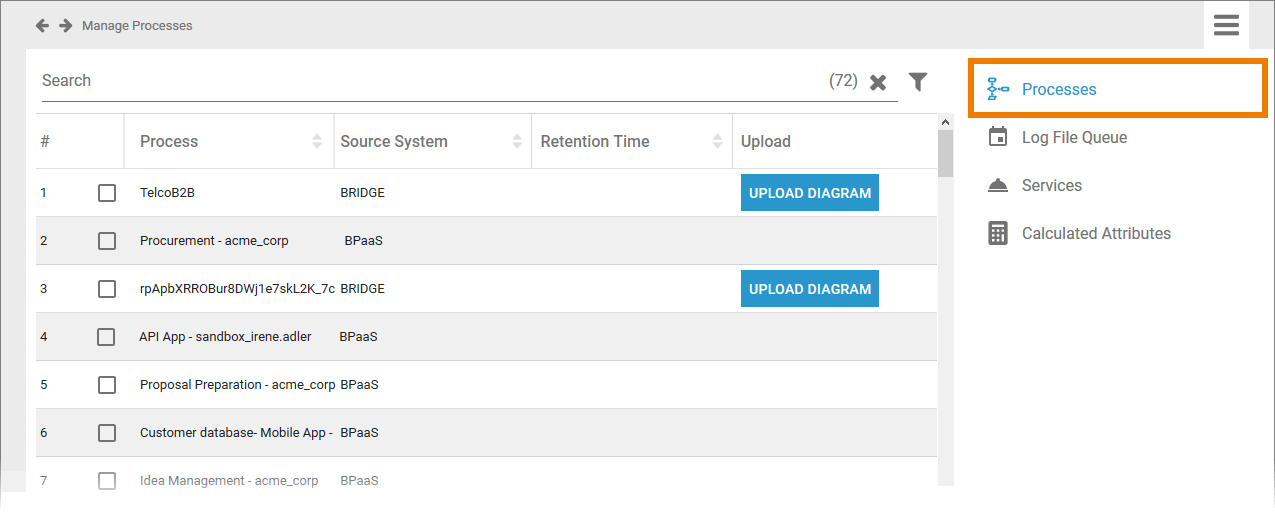Viewport: 1275px width, 512px height.
Task: Sort by the Source System column arrows
Action: 517,141
